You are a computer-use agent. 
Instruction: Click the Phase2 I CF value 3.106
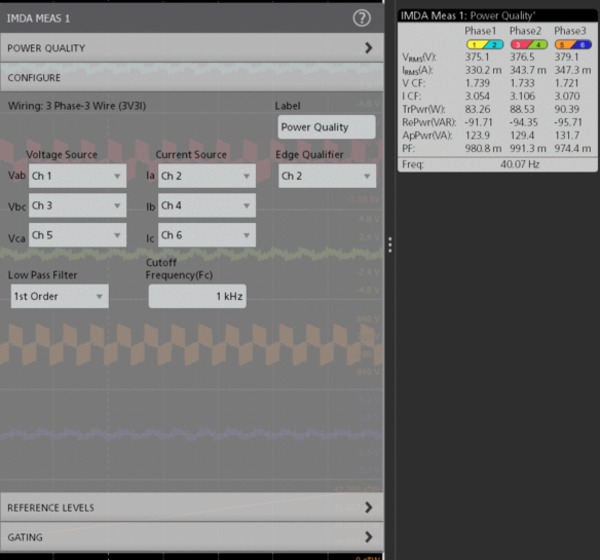522,96
